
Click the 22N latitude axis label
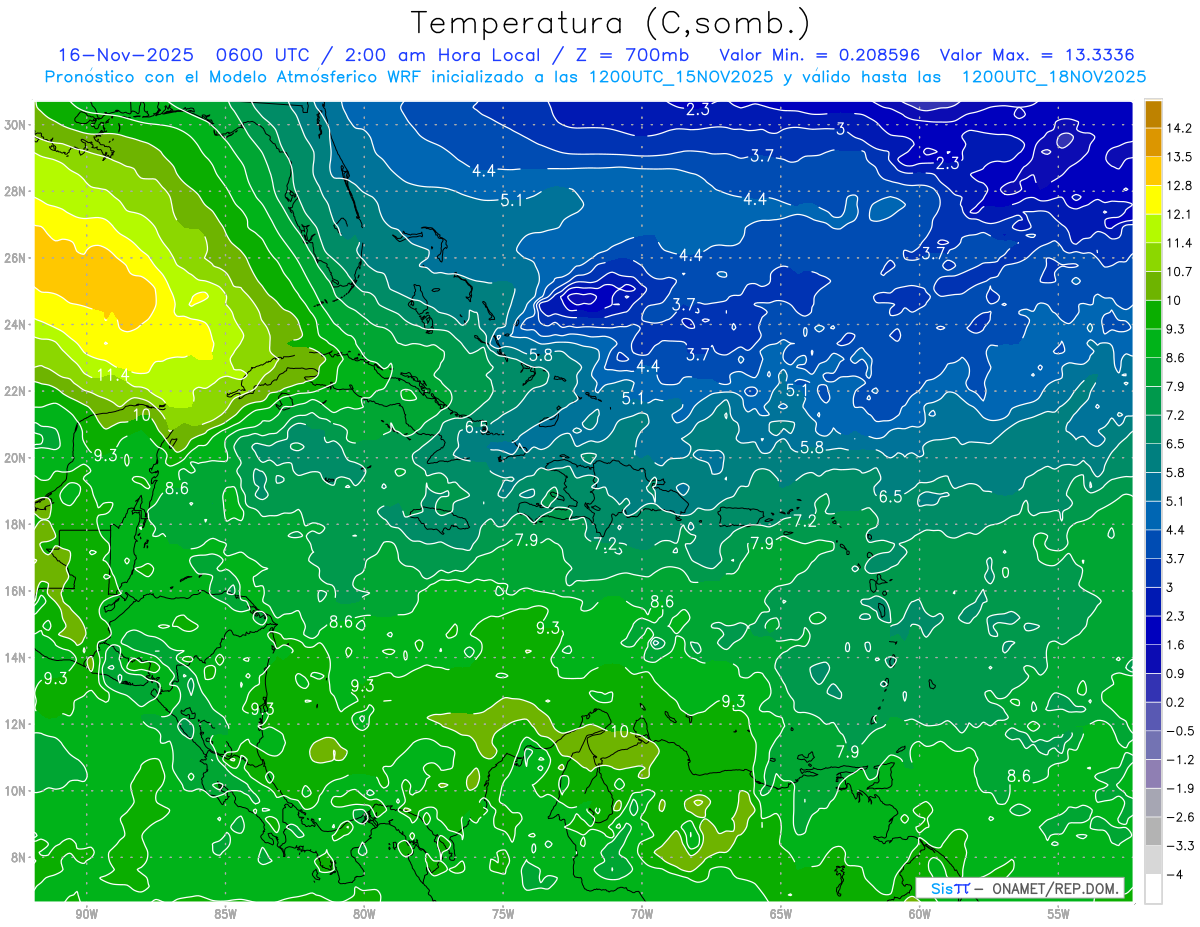tap(16, 391)
